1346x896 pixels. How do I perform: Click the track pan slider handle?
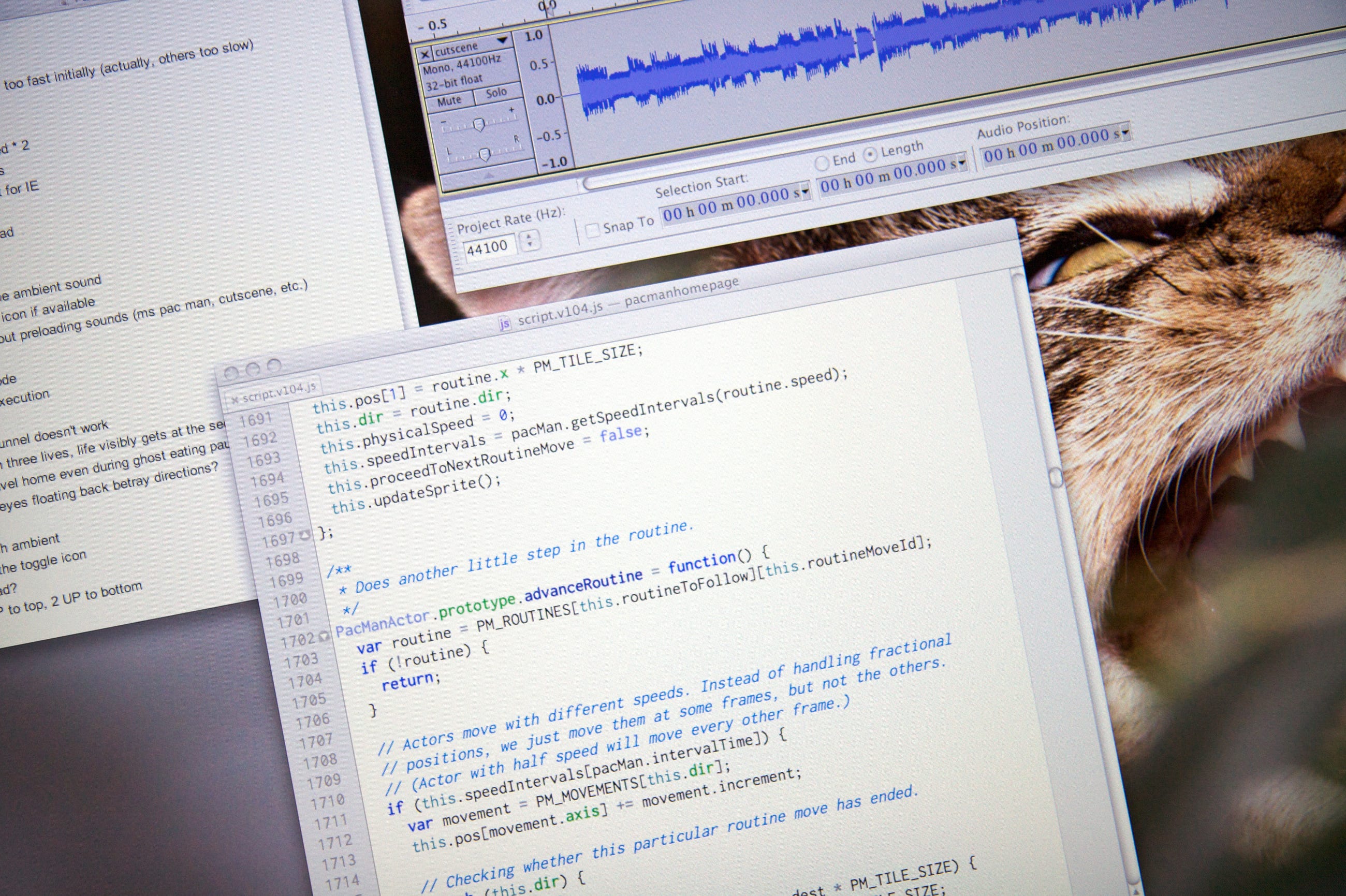pos(484,154)
